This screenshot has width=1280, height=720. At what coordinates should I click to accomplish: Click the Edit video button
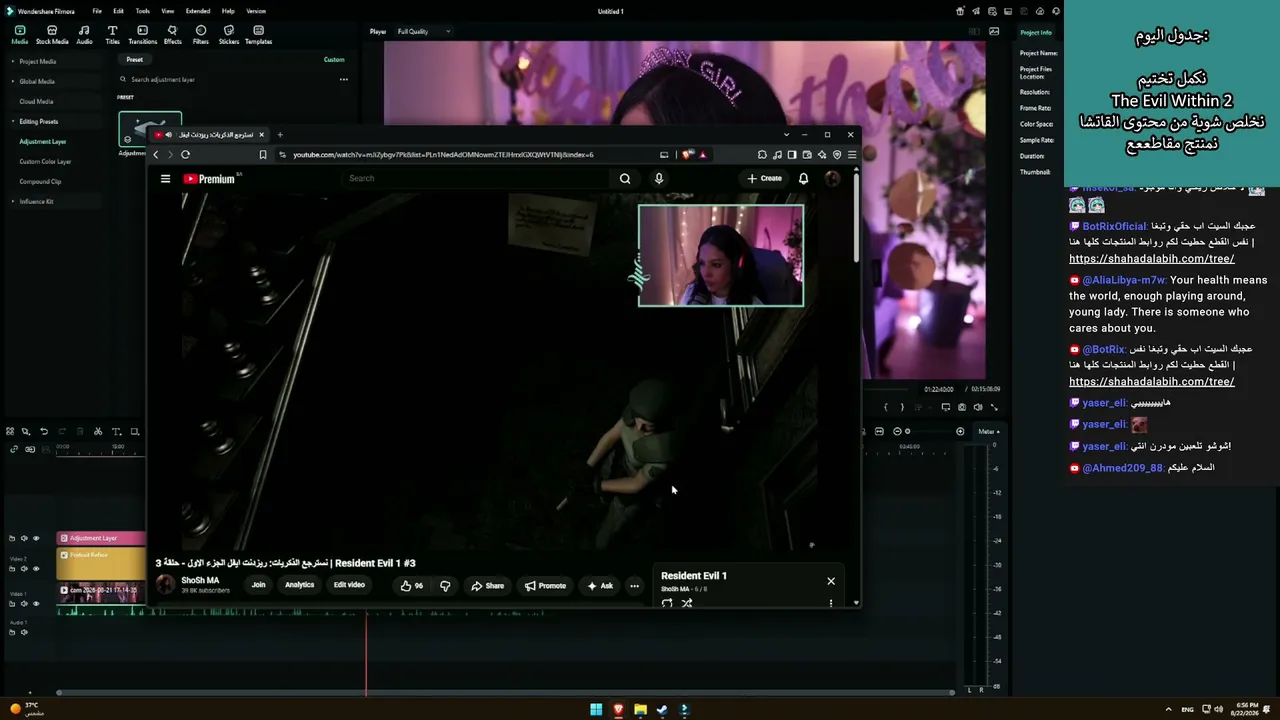tap(349, 585)
